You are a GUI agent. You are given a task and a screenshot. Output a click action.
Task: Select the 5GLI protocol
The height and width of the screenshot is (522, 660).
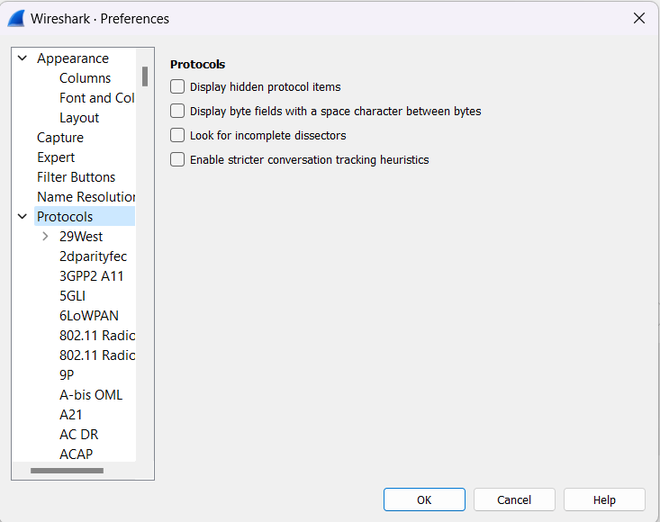click(x=72, y=296)
